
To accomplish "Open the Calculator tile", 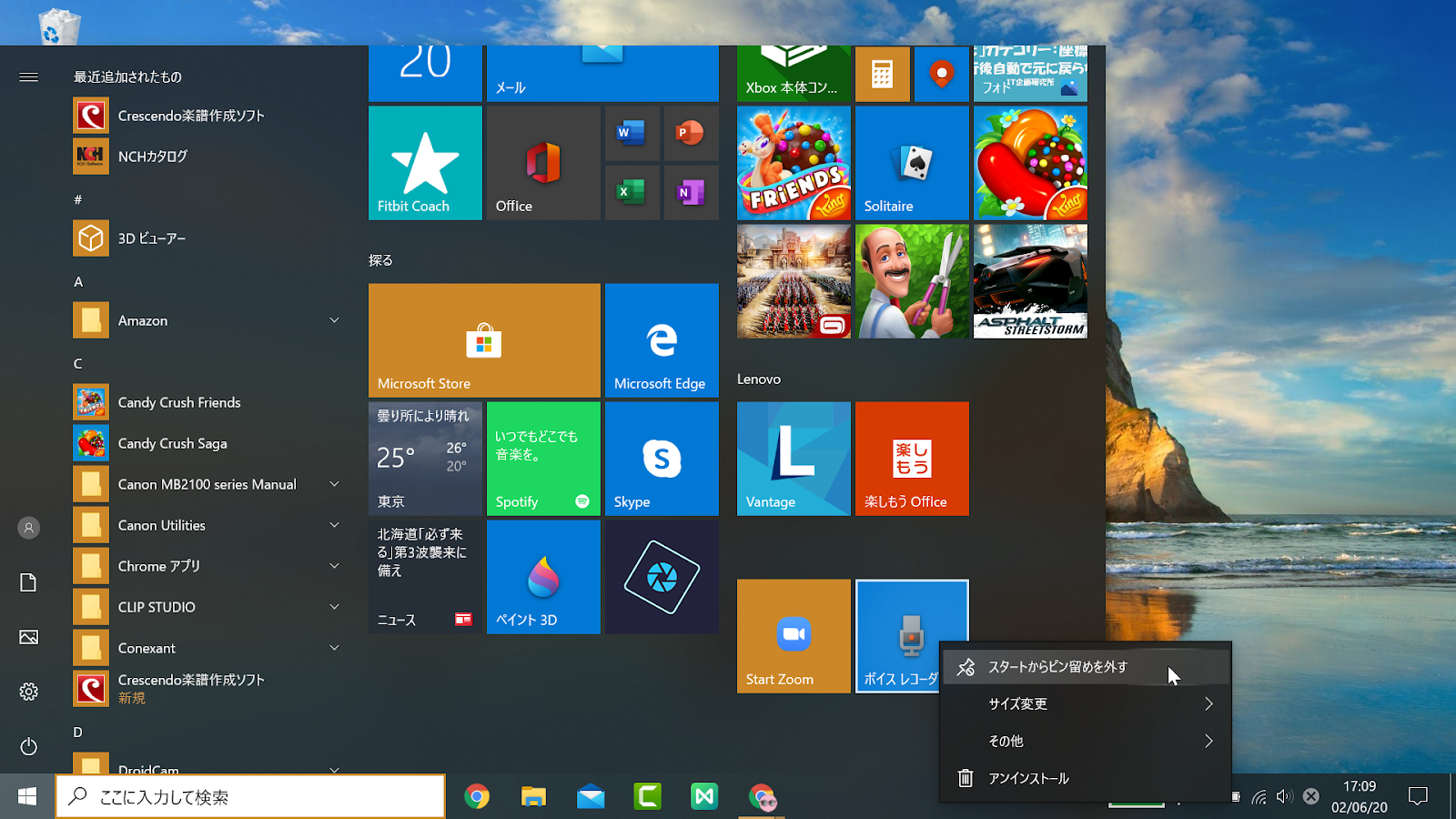I will [x=883, y=74].
